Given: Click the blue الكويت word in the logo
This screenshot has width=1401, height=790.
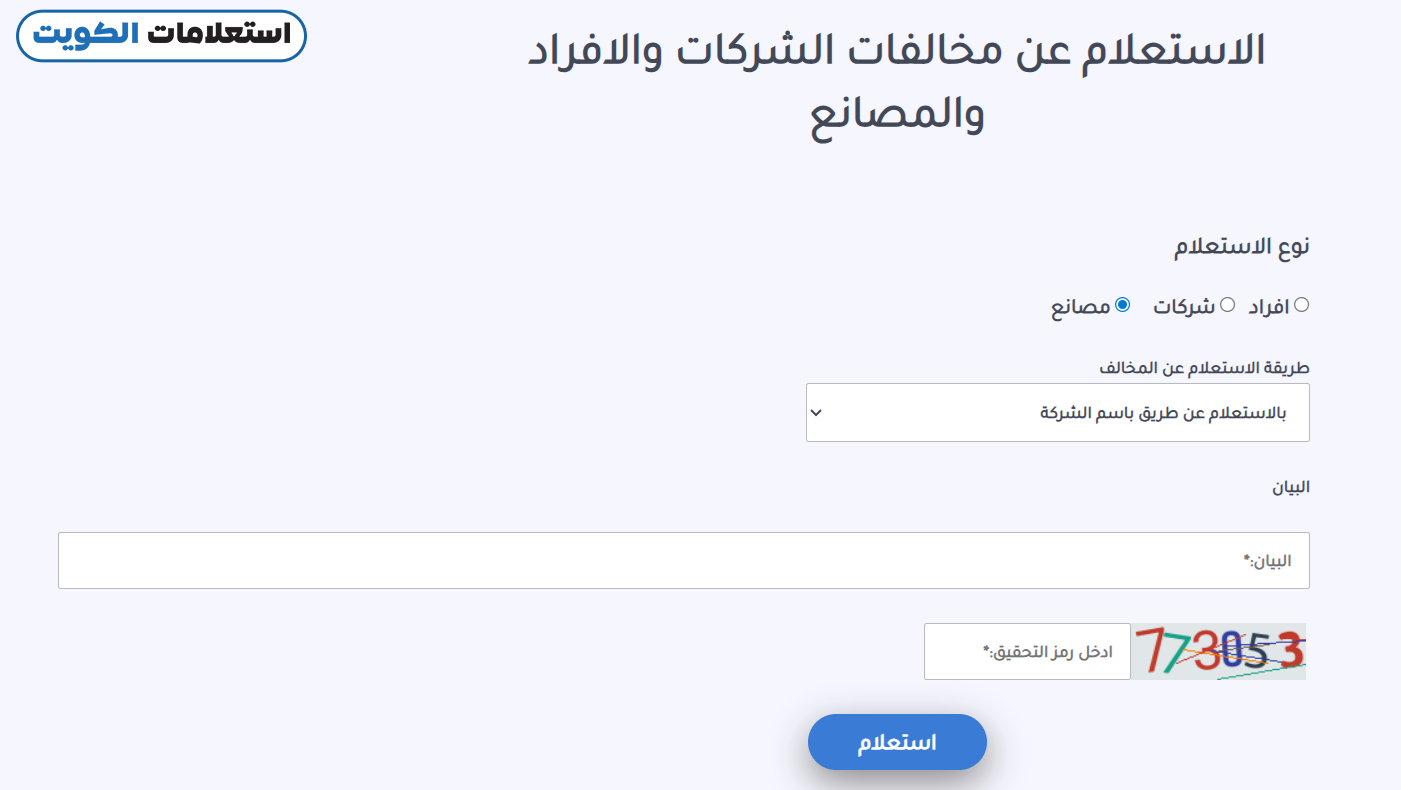Looking at the screenshot, I should point(87,34).
